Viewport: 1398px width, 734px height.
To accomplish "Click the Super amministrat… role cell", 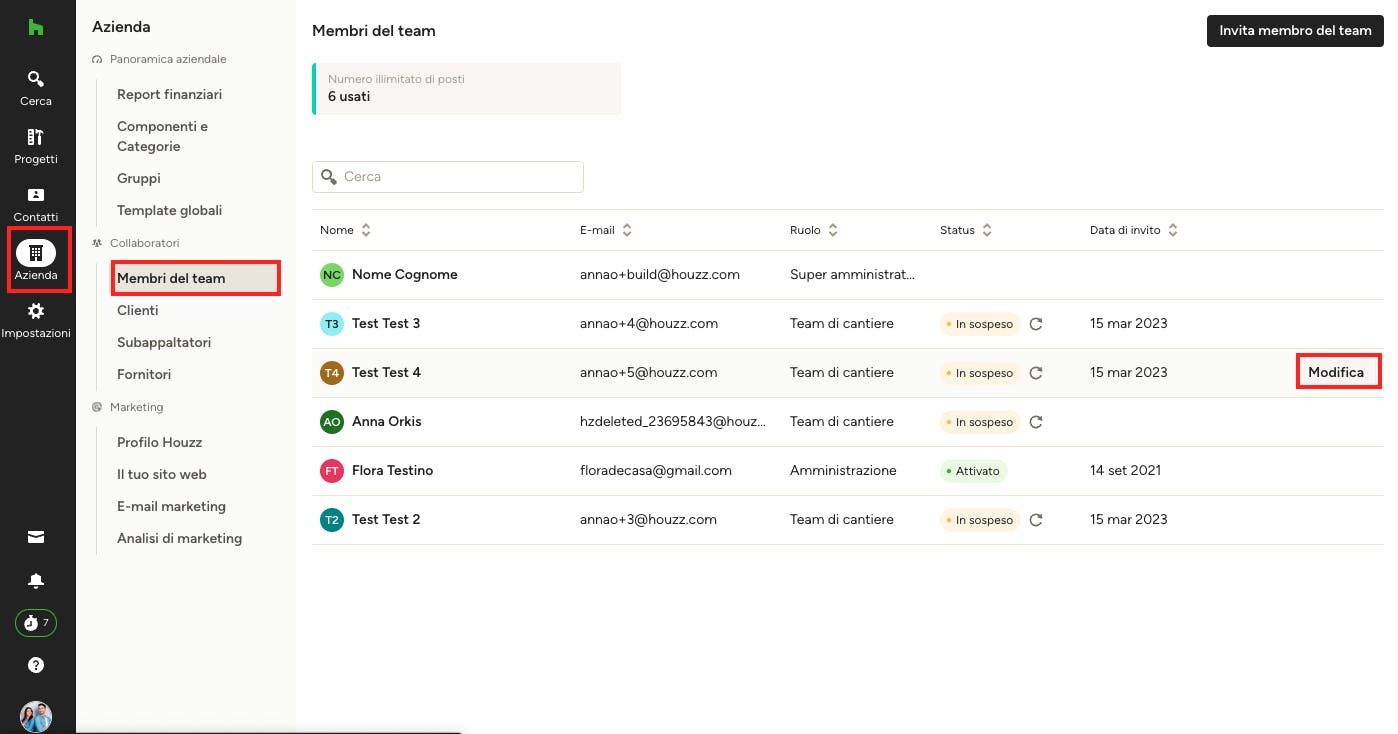I will click(852, 275).
